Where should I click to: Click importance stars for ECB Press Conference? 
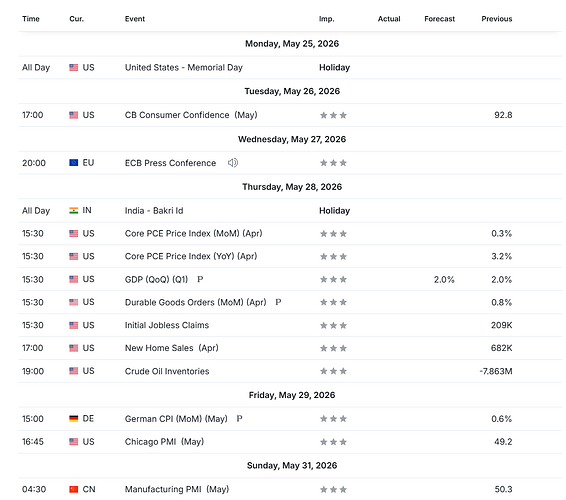click(x=333, y=163)
